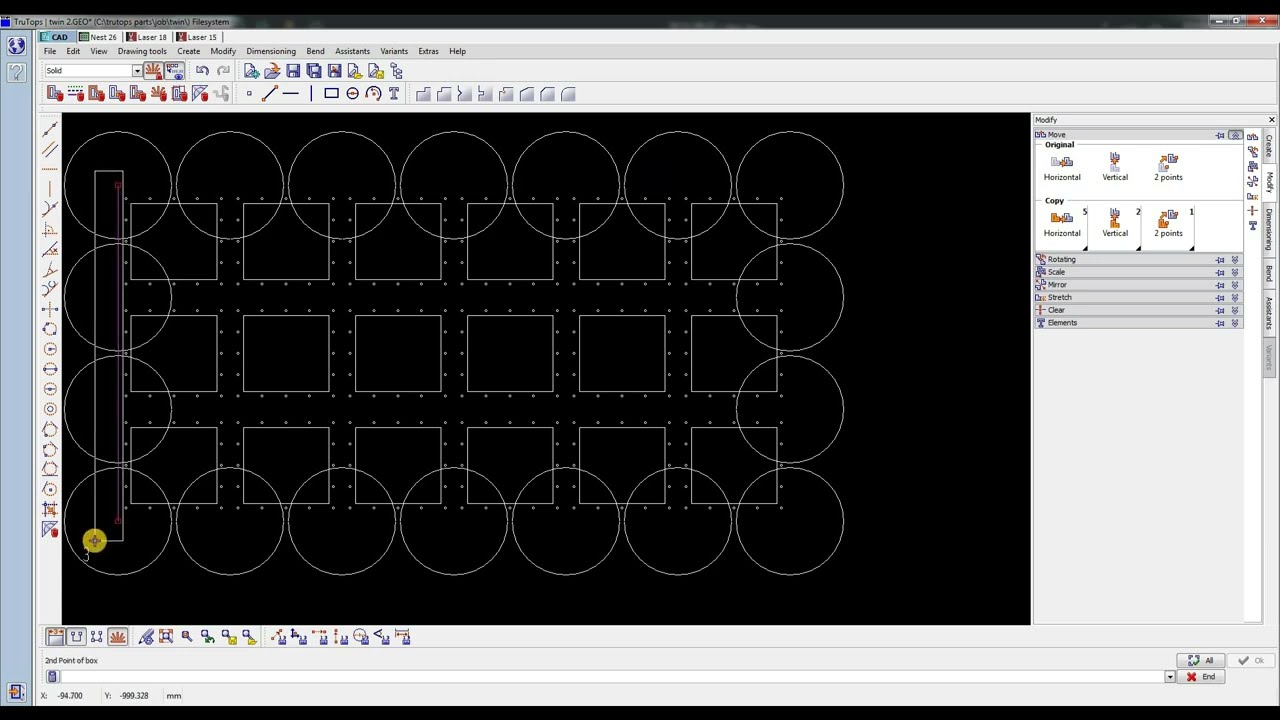This screenshot has height=720, width=1280.
Task: Click the Open folder icon in toolbar
Action: [272, 71]
